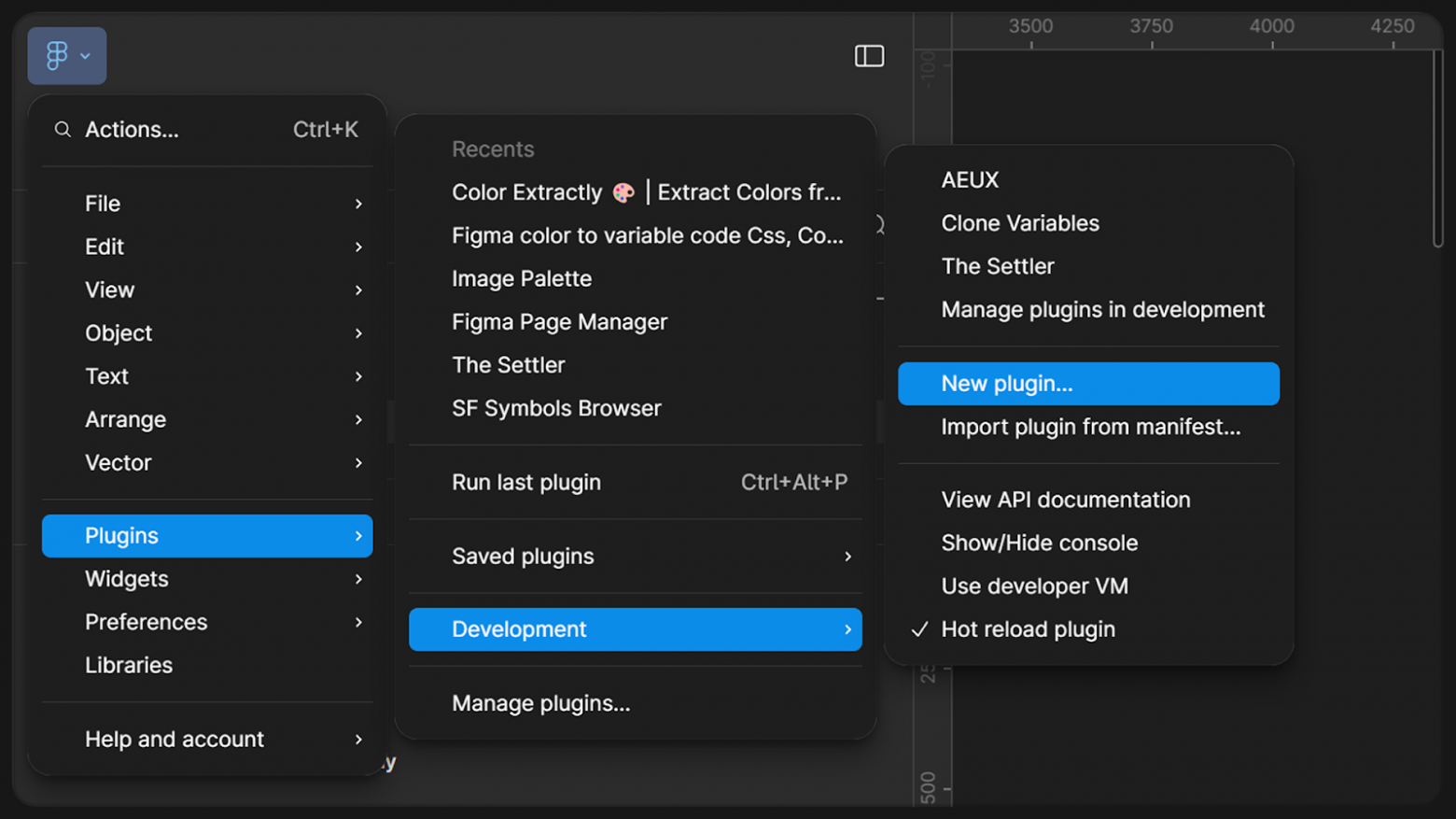Click the vertical canvas scrollbar
Viewport: 1456px width, 819px height.
pyautogui.click(x=1437, y=149)
